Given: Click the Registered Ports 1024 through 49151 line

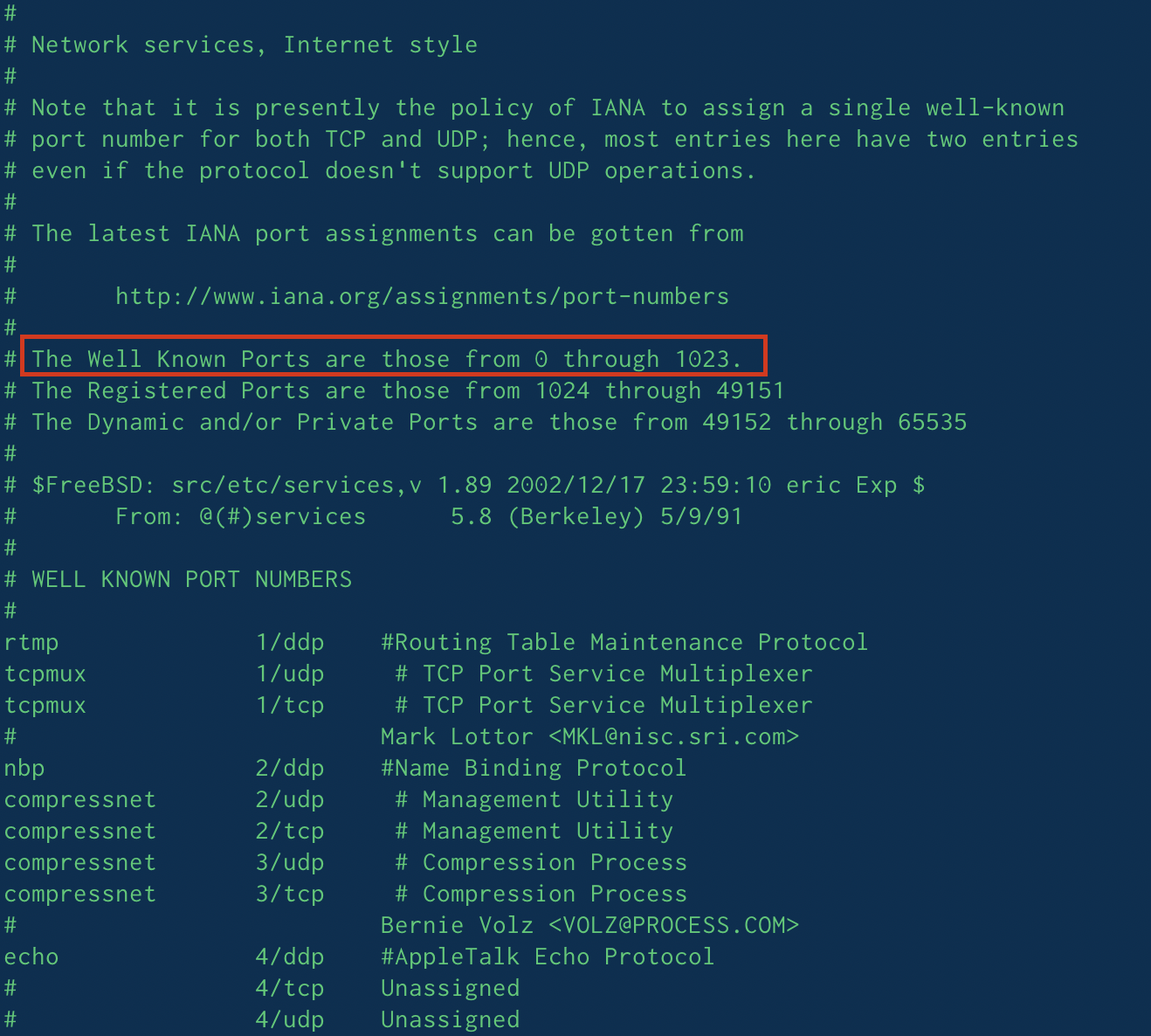Looking at the screenshot, I should point(408,390).
